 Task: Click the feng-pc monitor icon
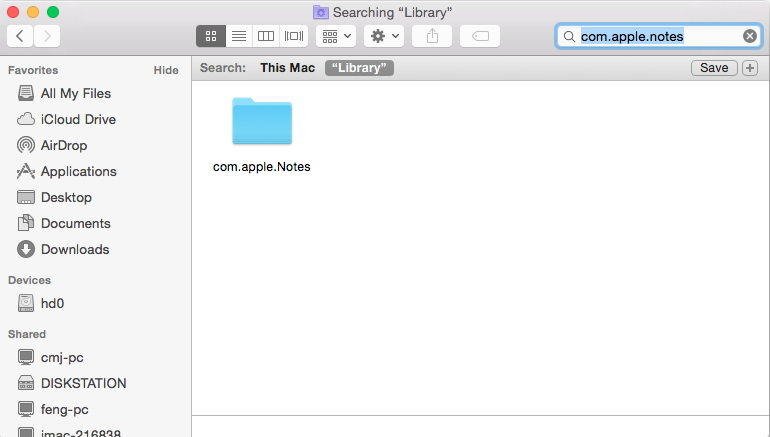point(26,409)
